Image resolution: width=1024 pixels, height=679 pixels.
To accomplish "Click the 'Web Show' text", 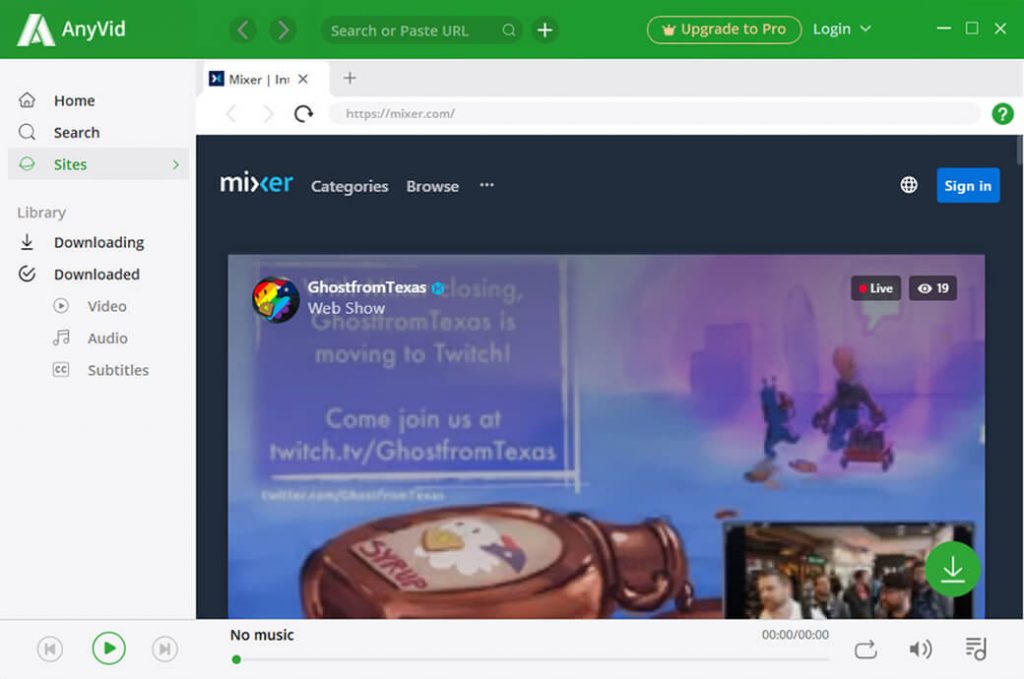I will click(346, 308).
